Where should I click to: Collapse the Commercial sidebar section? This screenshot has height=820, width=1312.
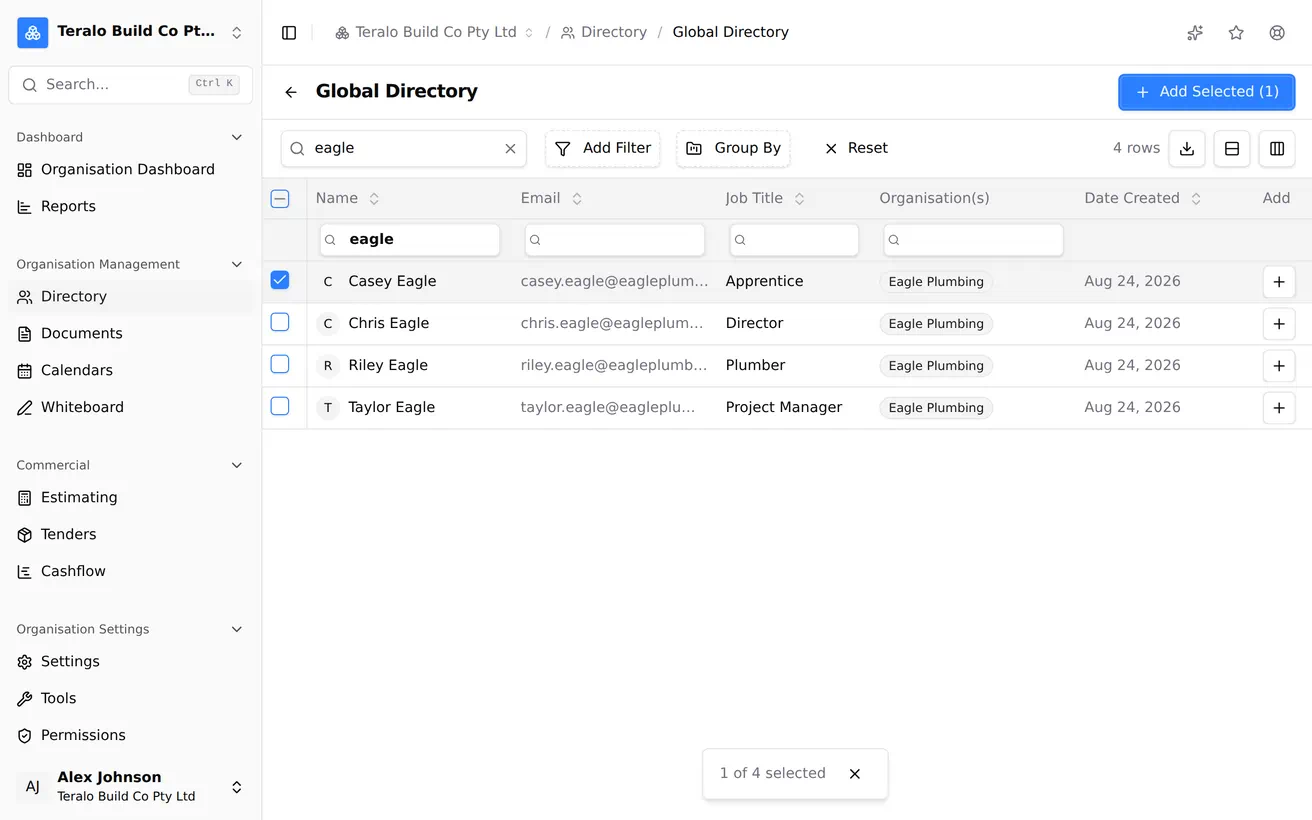tap(237, 465)
